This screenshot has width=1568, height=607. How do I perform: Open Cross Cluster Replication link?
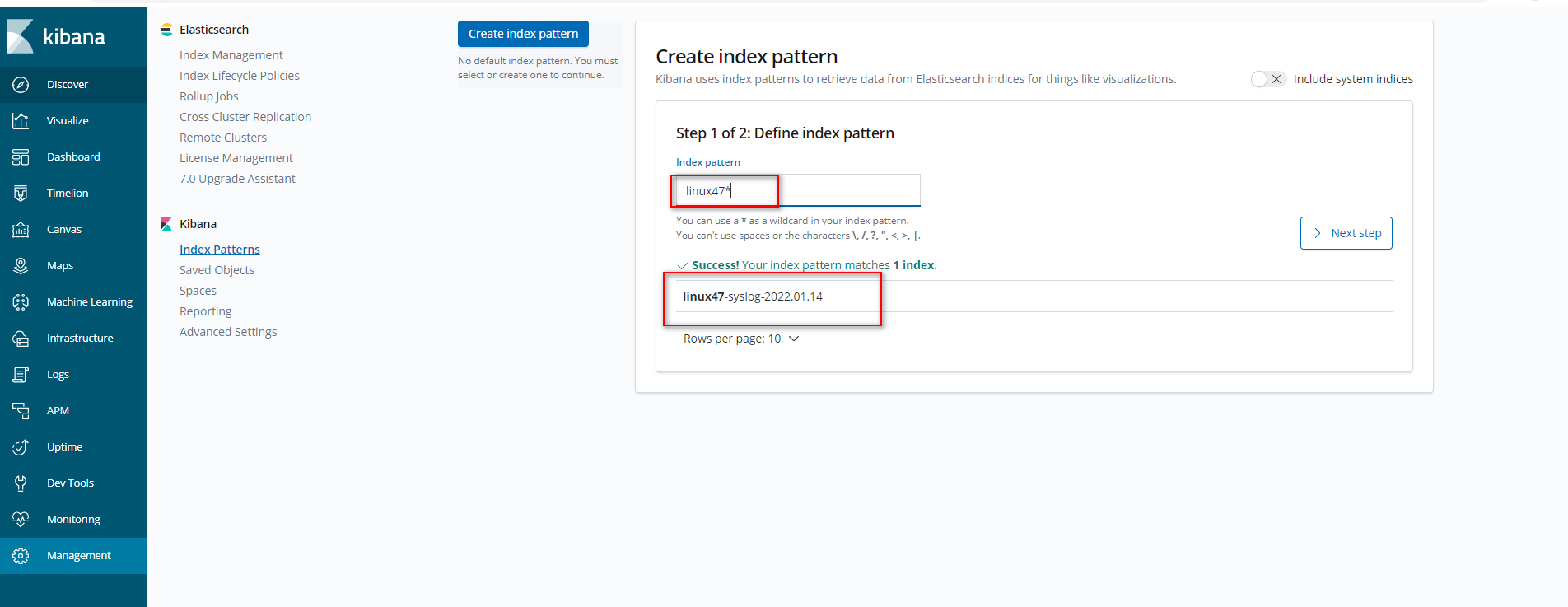[x=245, y=117]
